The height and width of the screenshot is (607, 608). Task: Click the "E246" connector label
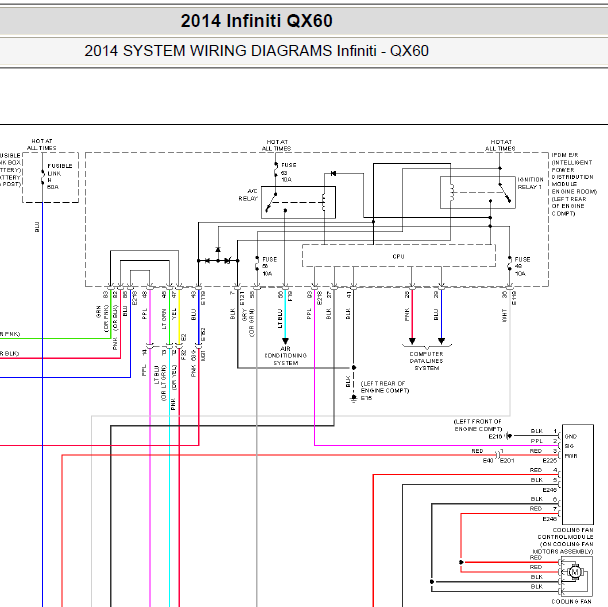tap(549, 519)
